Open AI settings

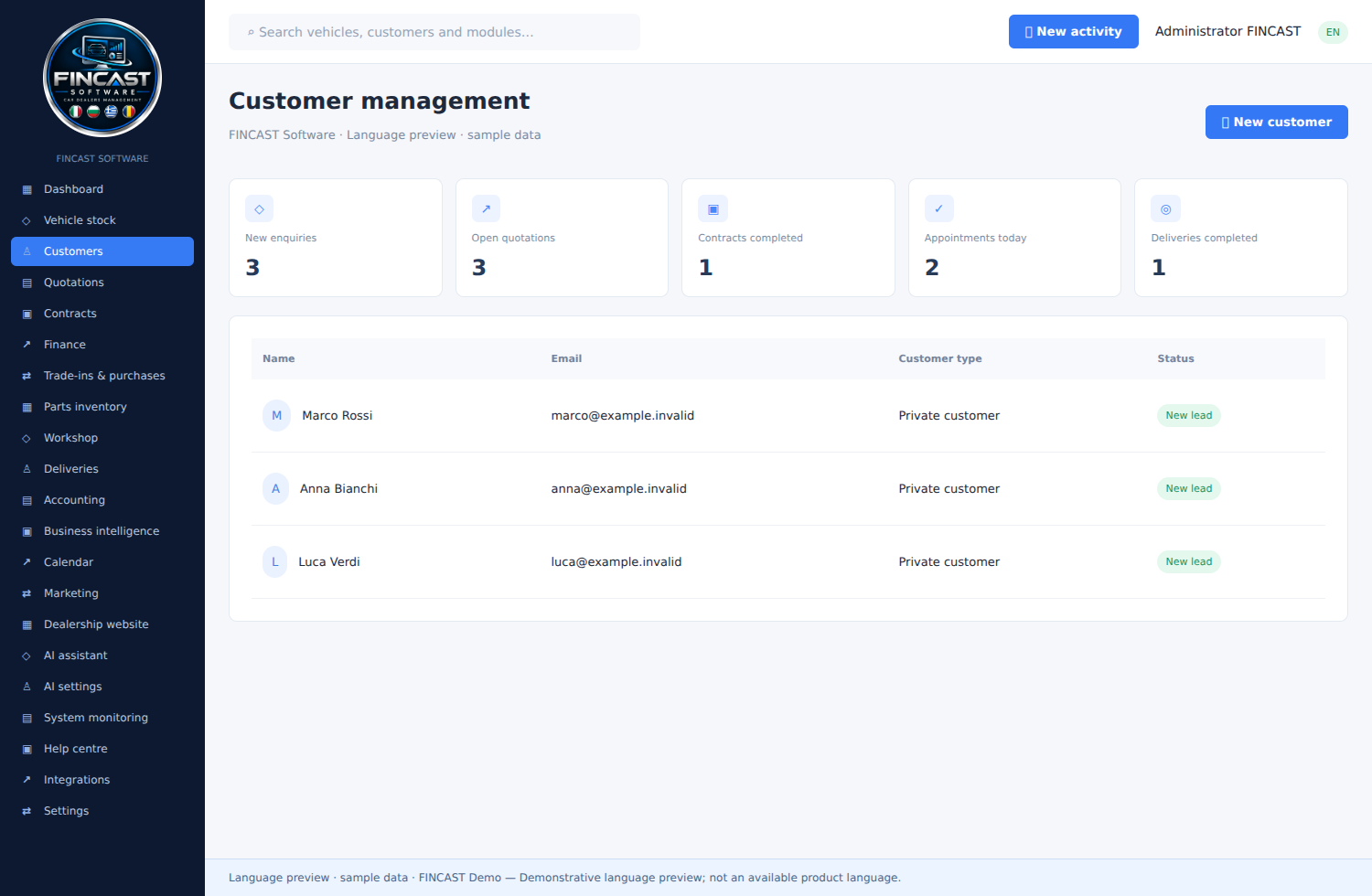(x=102, y=687)
